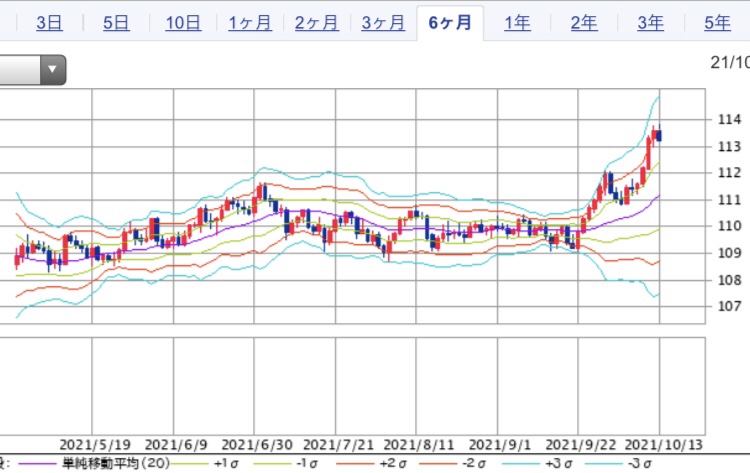Click the 110 price axis label
Screen dimensions: 750x473
pyautogui.click(x=729, y=226)
